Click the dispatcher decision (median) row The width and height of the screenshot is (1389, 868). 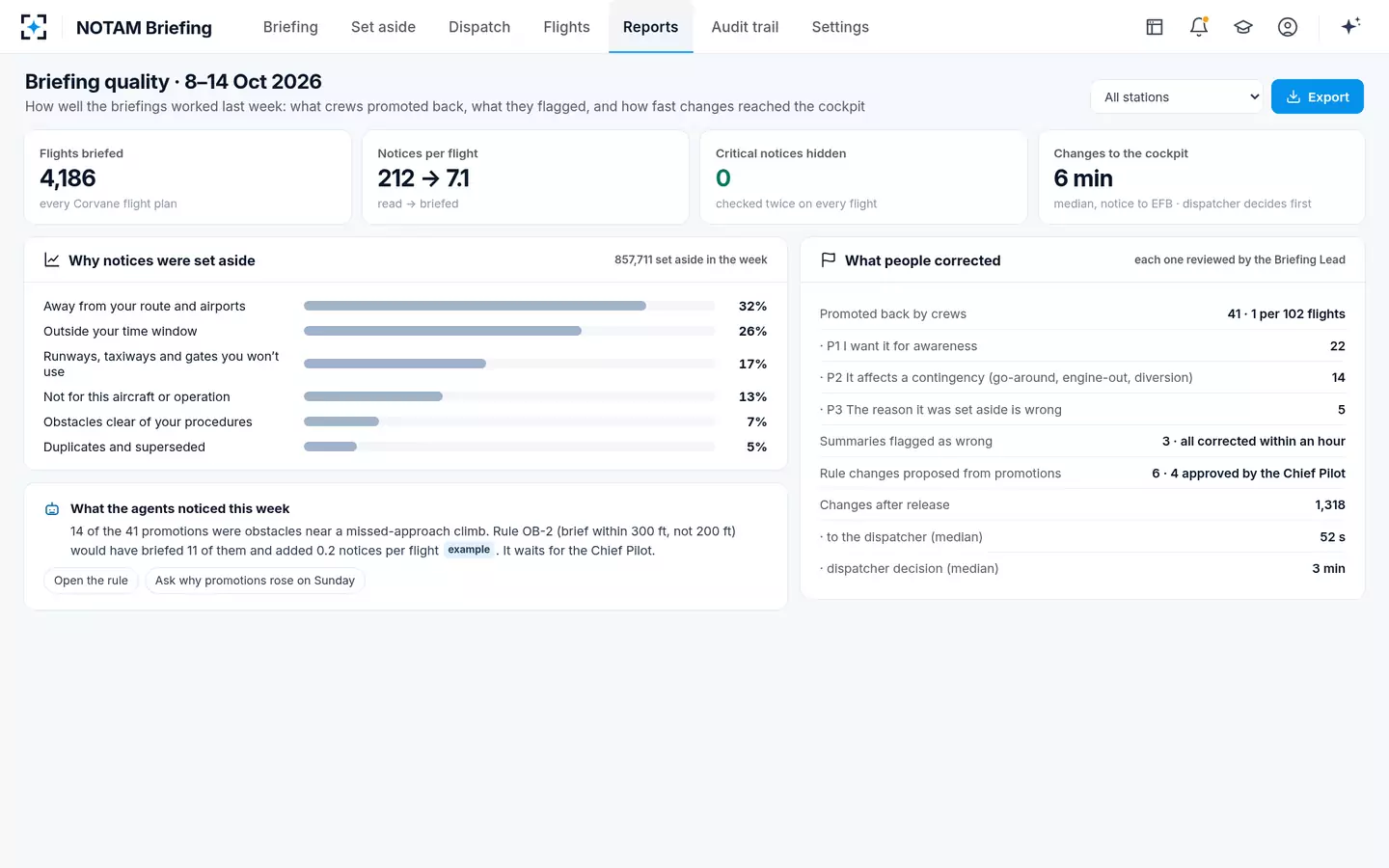(x=1082, y=568)
